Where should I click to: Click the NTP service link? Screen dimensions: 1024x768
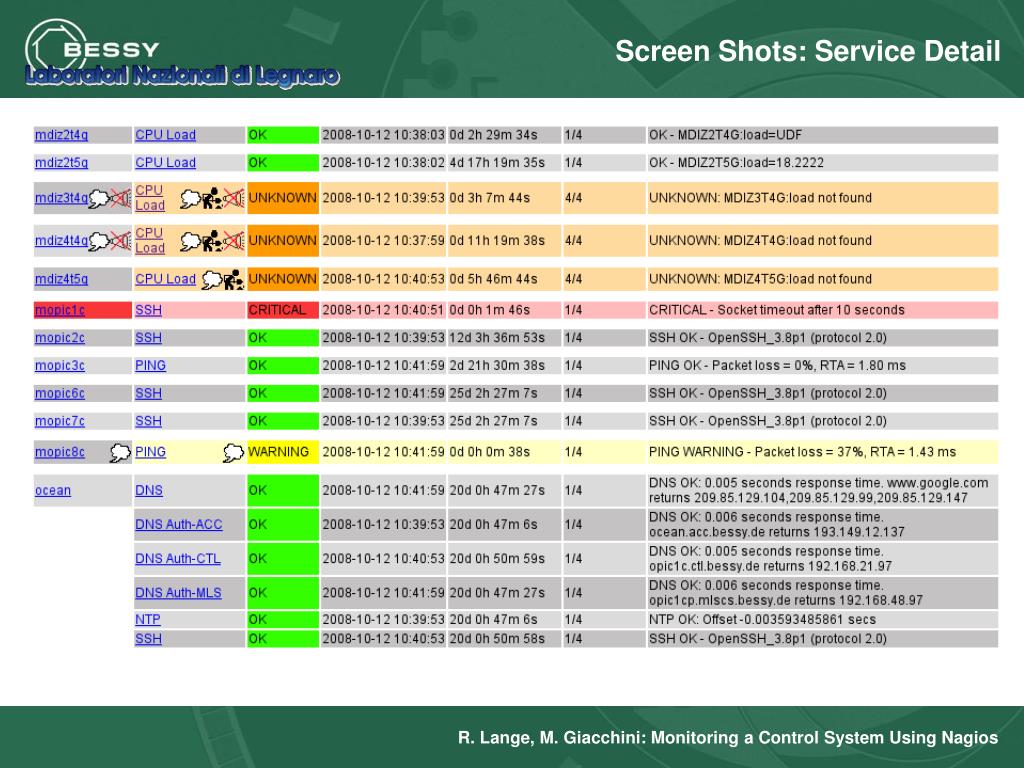tap(148, 619)
